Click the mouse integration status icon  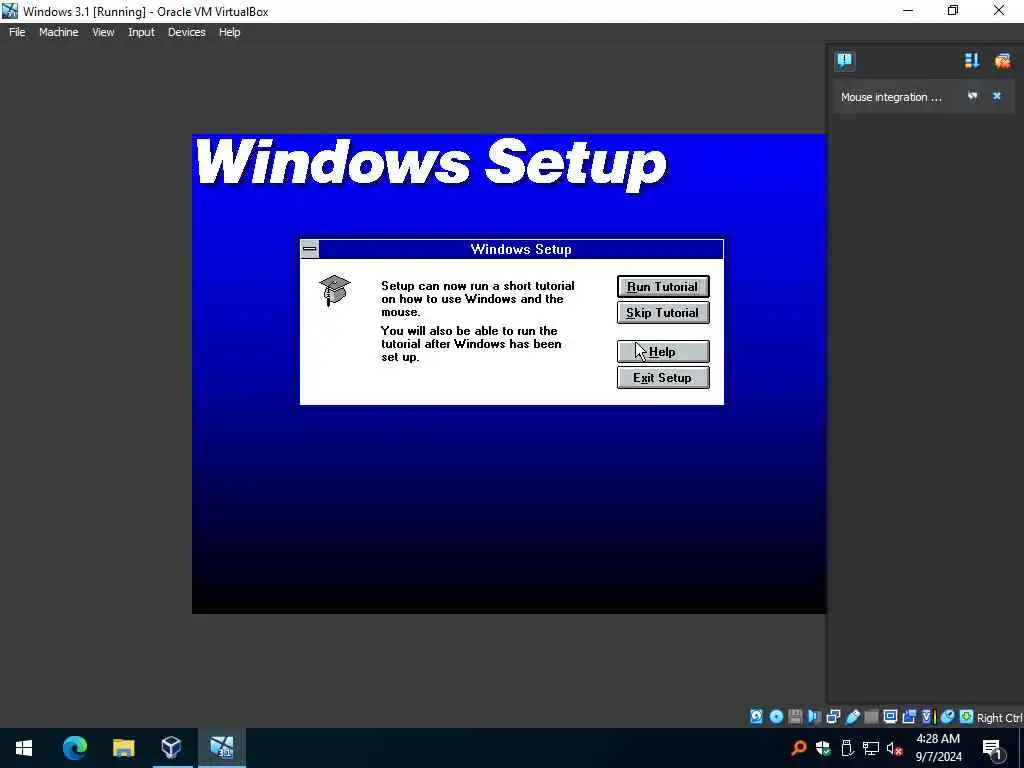947,716
